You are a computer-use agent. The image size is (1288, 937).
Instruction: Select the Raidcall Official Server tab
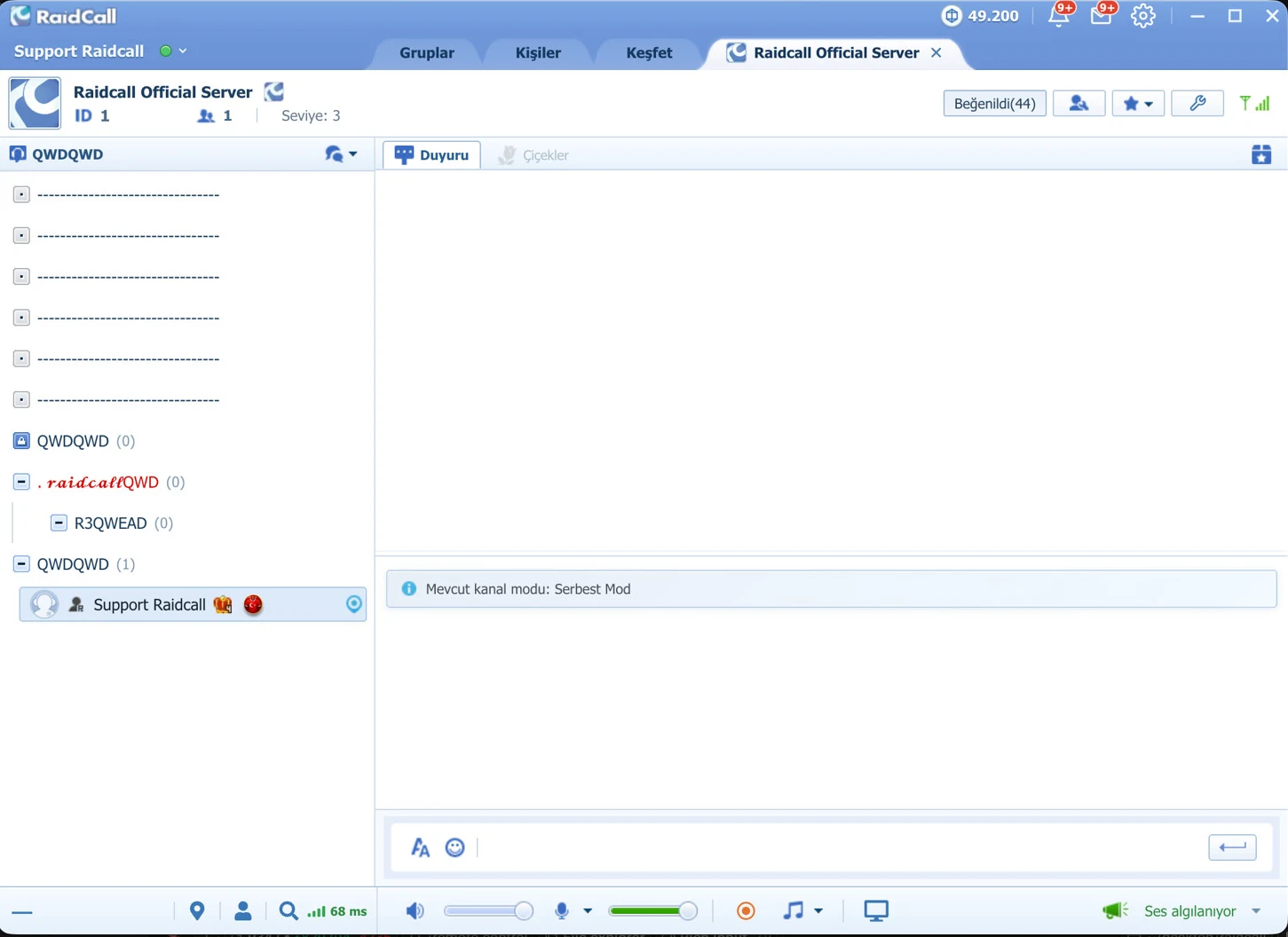835,52
